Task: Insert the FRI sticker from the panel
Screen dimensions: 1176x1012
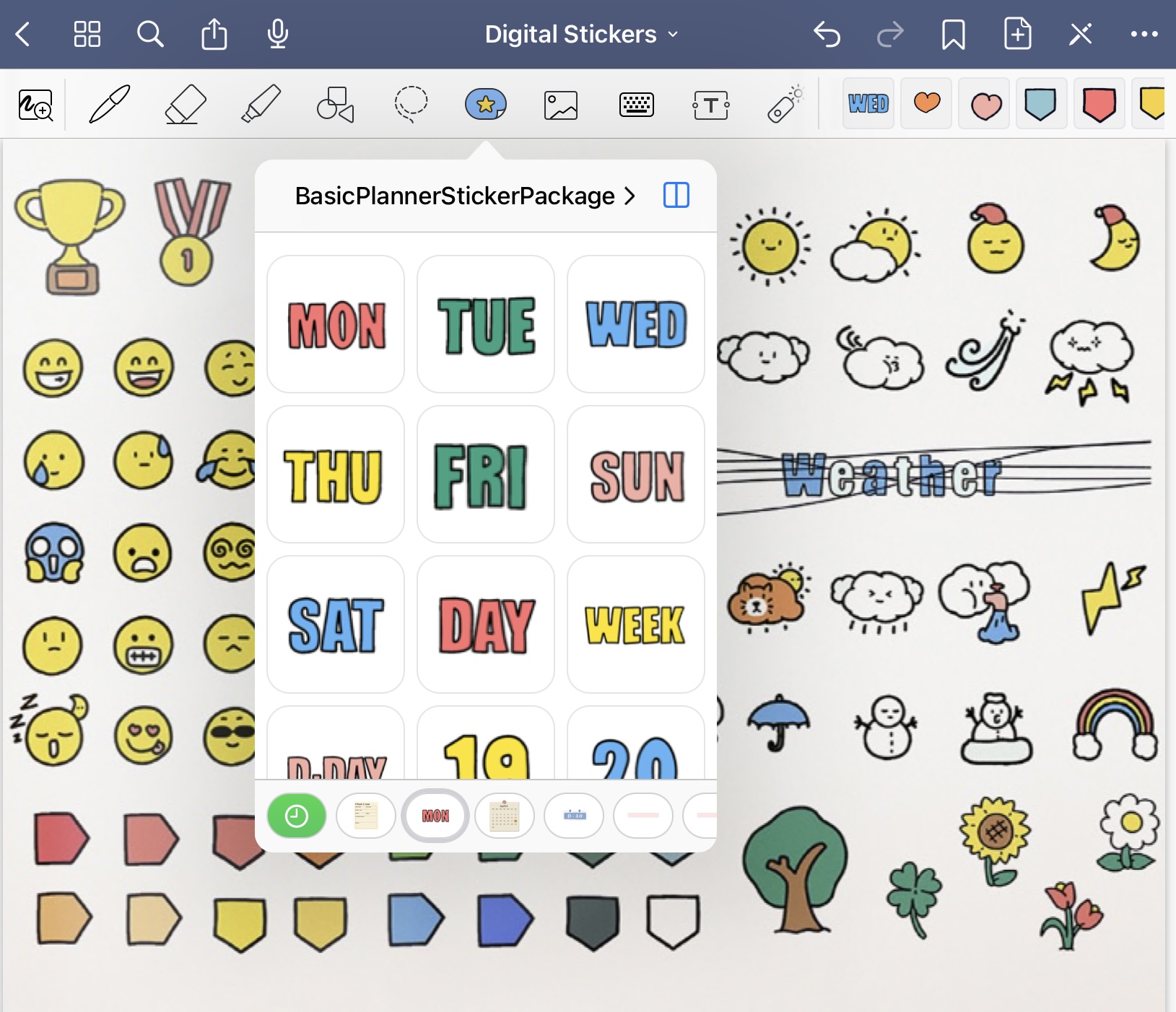Action: pyautogui.click(x=485, y=474)
